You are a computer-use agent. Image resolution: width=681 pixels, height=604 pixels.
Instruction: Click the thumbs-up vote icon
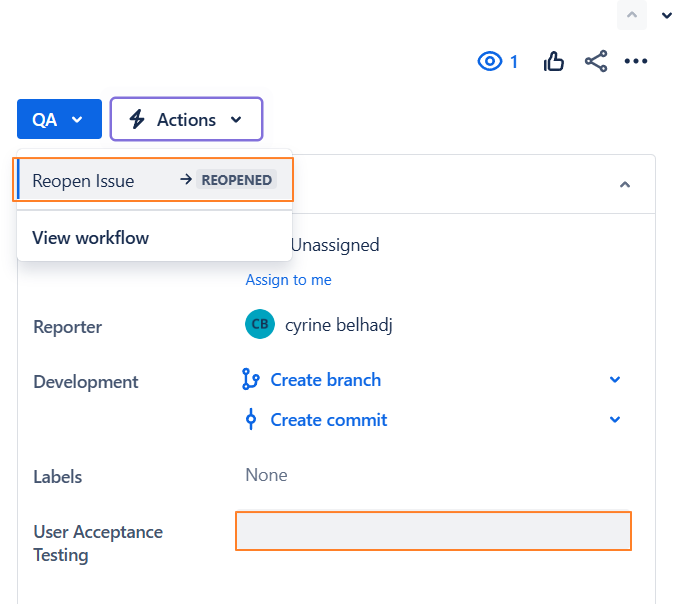[554, 62]
